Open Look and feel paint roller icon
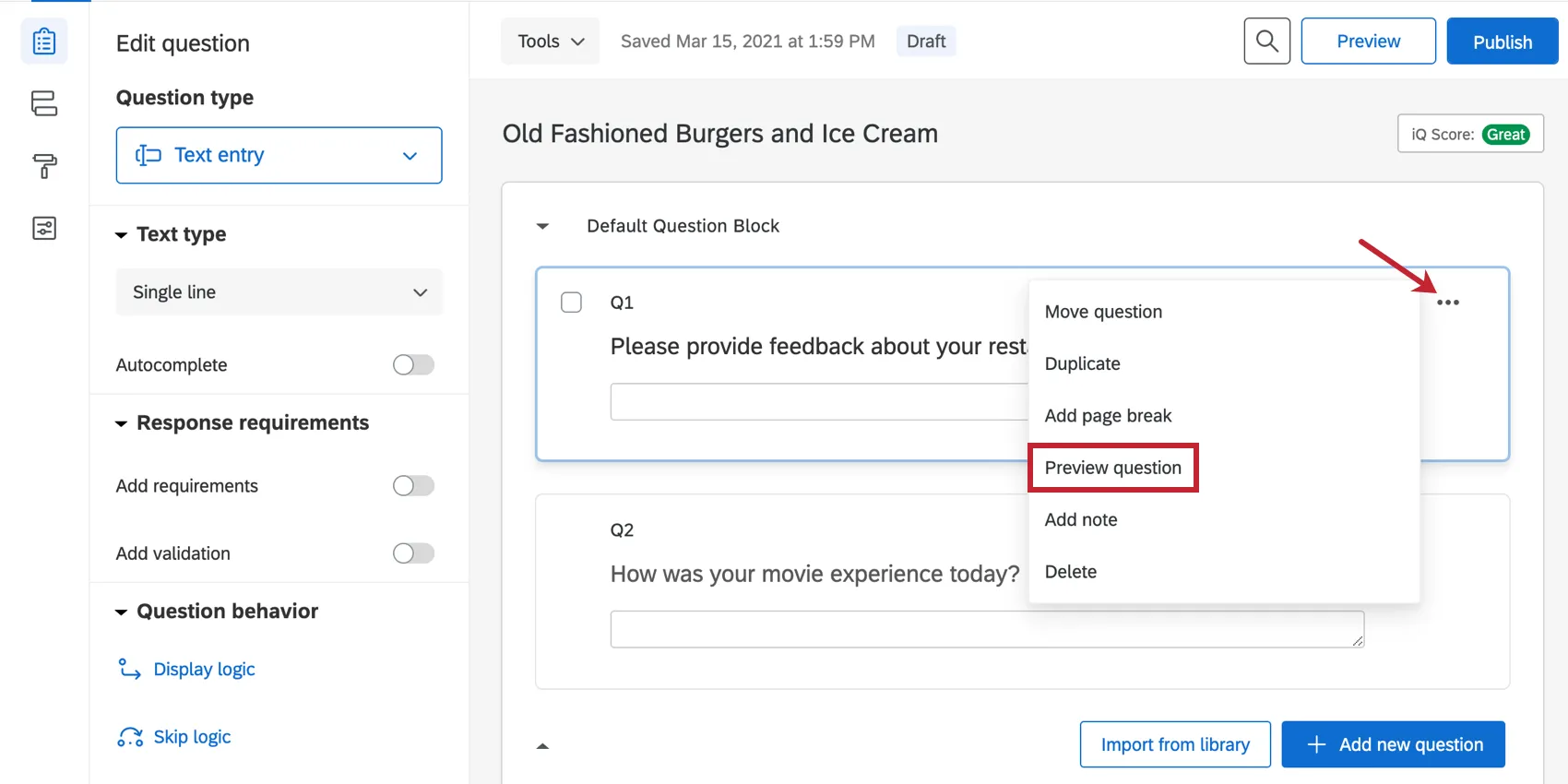This screenshot has height=784, width=1568. click(x=44, y=166)
